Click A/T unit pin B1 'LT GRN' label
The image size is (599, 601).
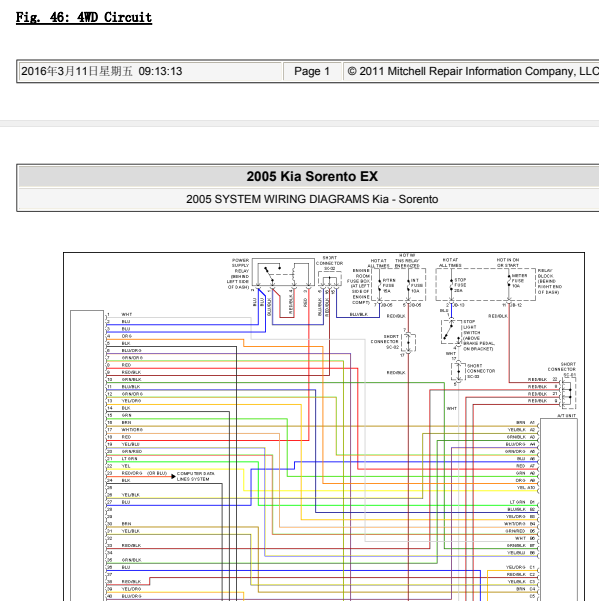pyautogui.click(x=517, y=502)
